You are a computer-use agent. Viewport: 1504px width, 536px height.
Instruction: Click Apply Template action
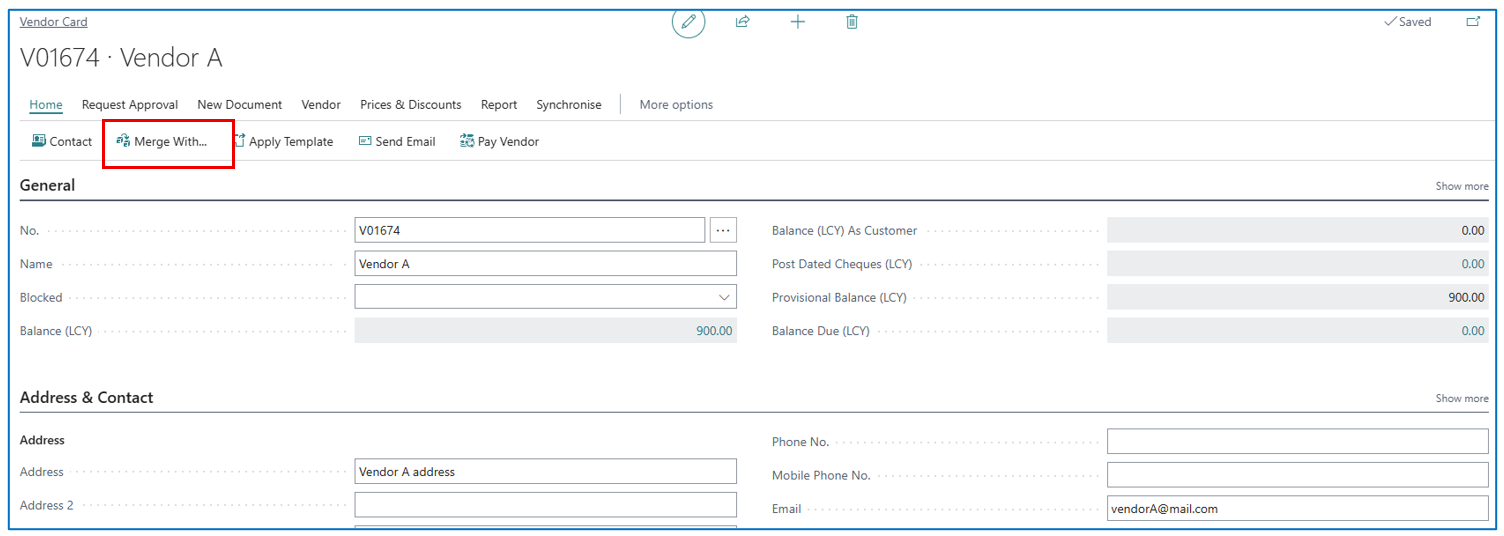[x=283, y=142]
